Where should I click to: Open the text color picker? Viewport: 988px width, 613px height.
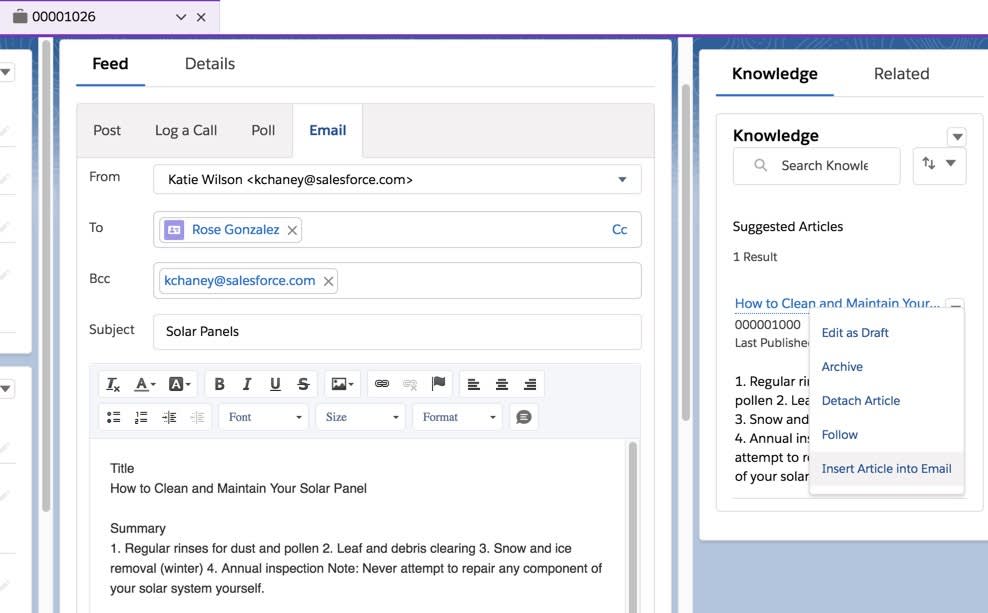[145, 384]
